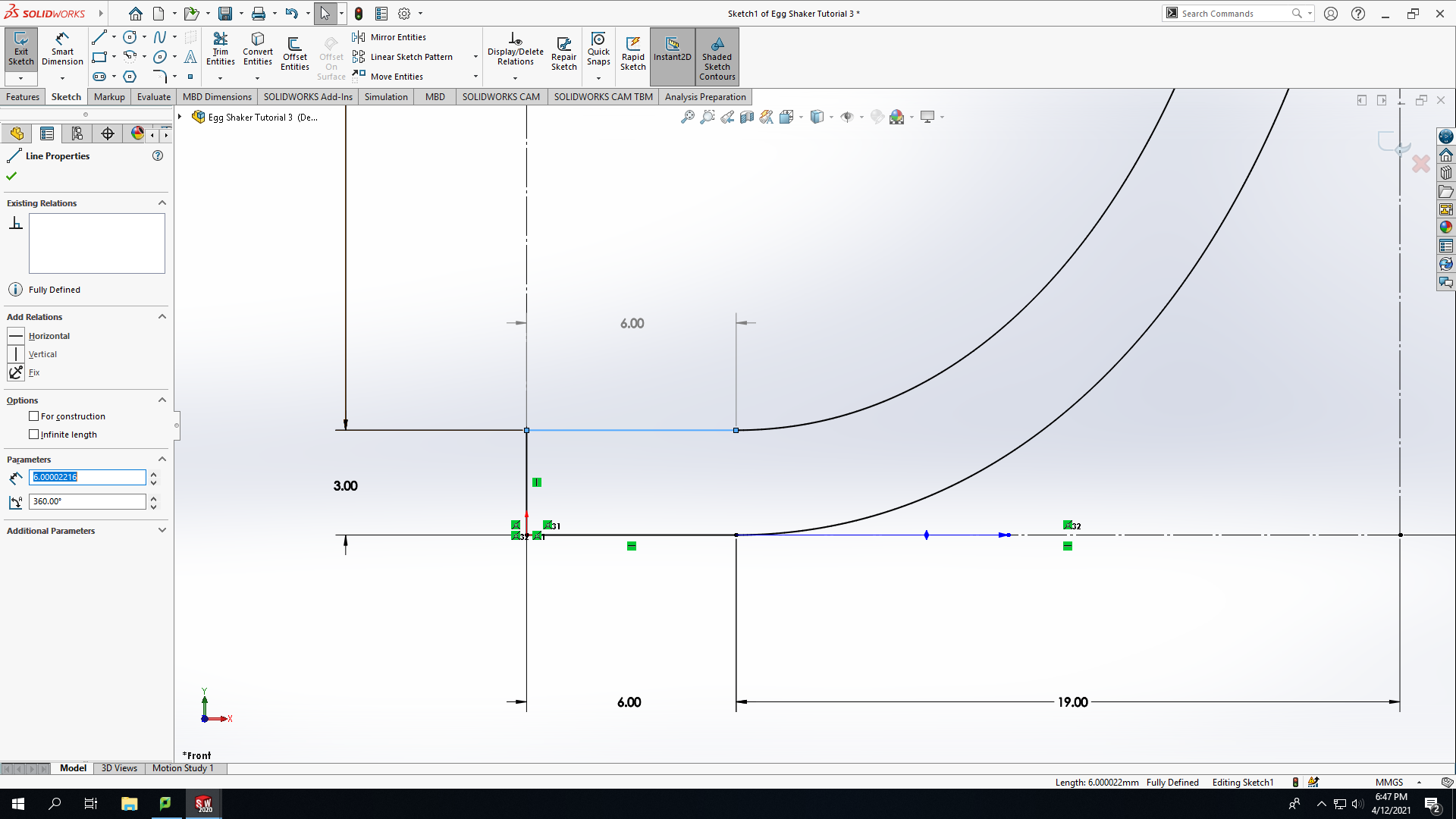This screenshot has height=819, width=1456.
Task: Click the Repair Sketch tool
Action: (563, 53)
